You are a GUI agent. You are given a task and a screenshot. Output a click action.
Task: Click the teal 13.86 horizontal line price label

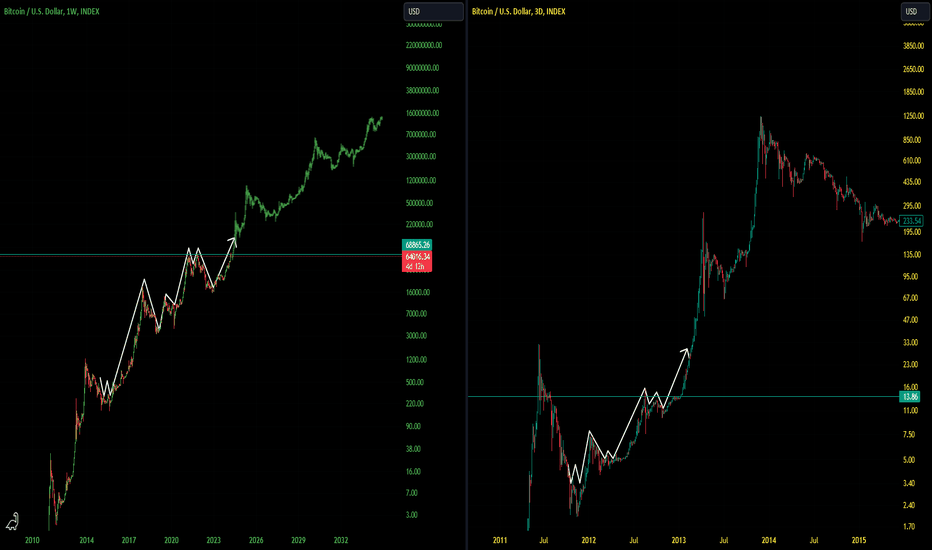click(x=910, y=397)
